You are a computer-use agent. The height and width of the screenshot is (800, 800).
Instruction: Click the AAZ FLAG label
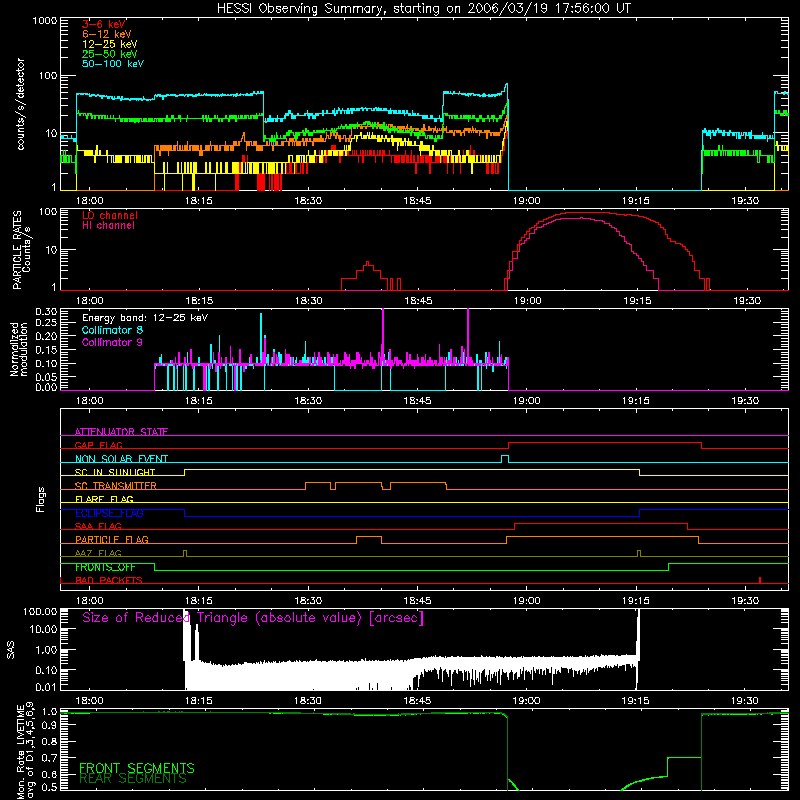point(98,553)
